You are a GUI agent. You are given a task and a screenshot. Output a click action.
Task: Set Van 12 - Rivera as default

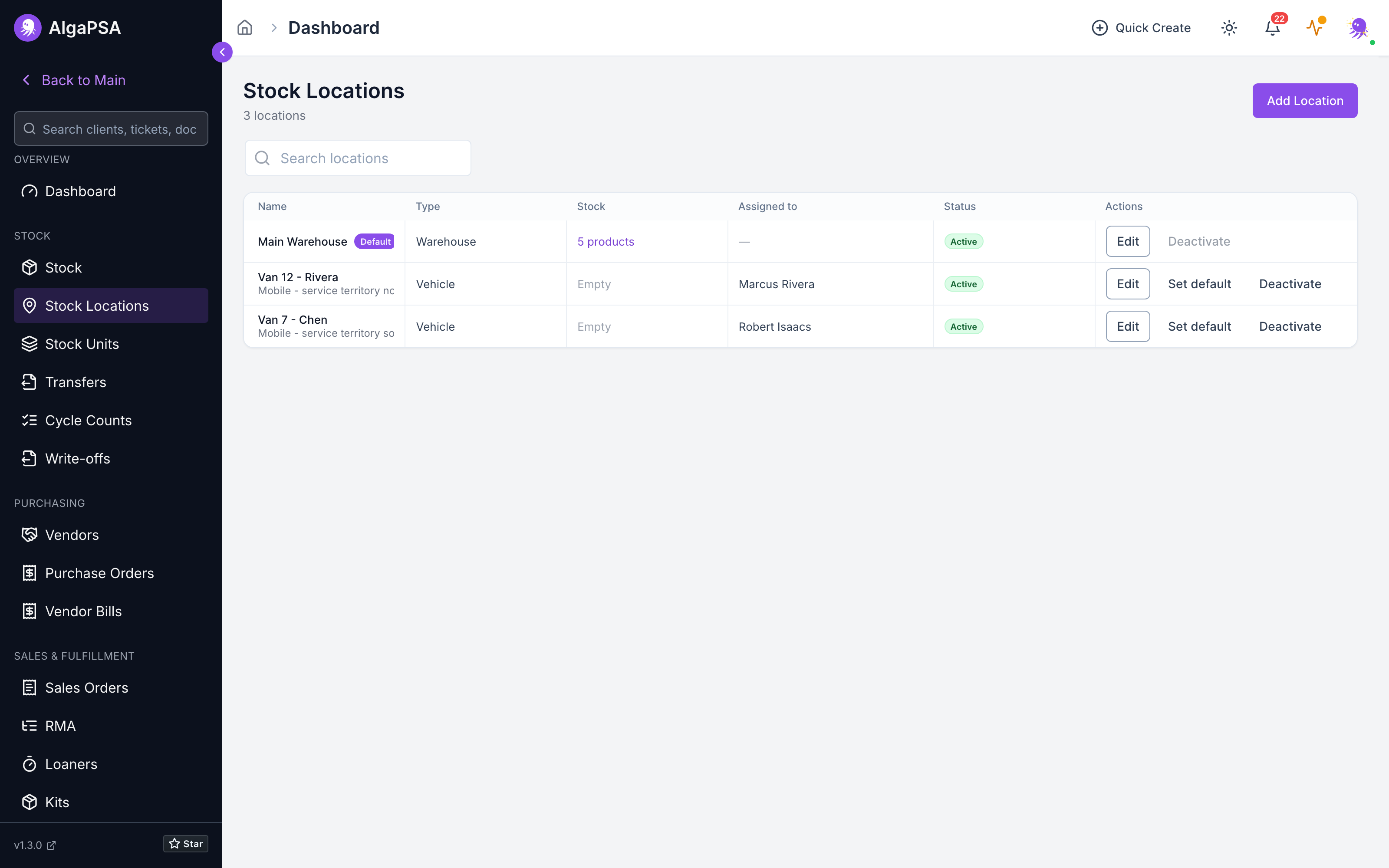[1199, 284]
